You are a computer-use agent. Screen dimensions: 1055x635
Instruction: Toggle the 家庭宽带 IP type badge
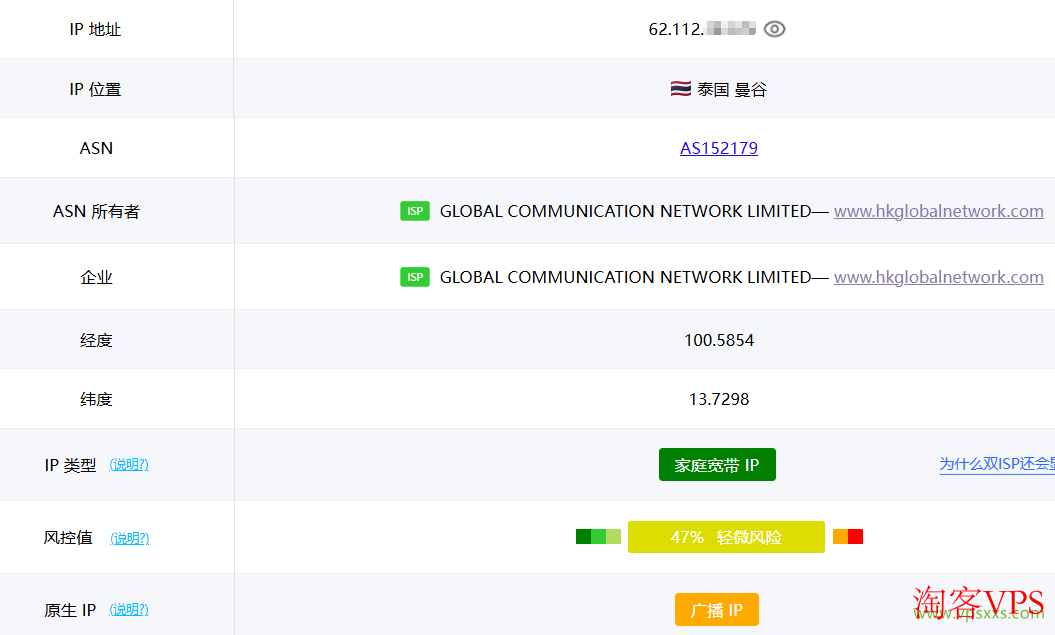coord(717,464)
